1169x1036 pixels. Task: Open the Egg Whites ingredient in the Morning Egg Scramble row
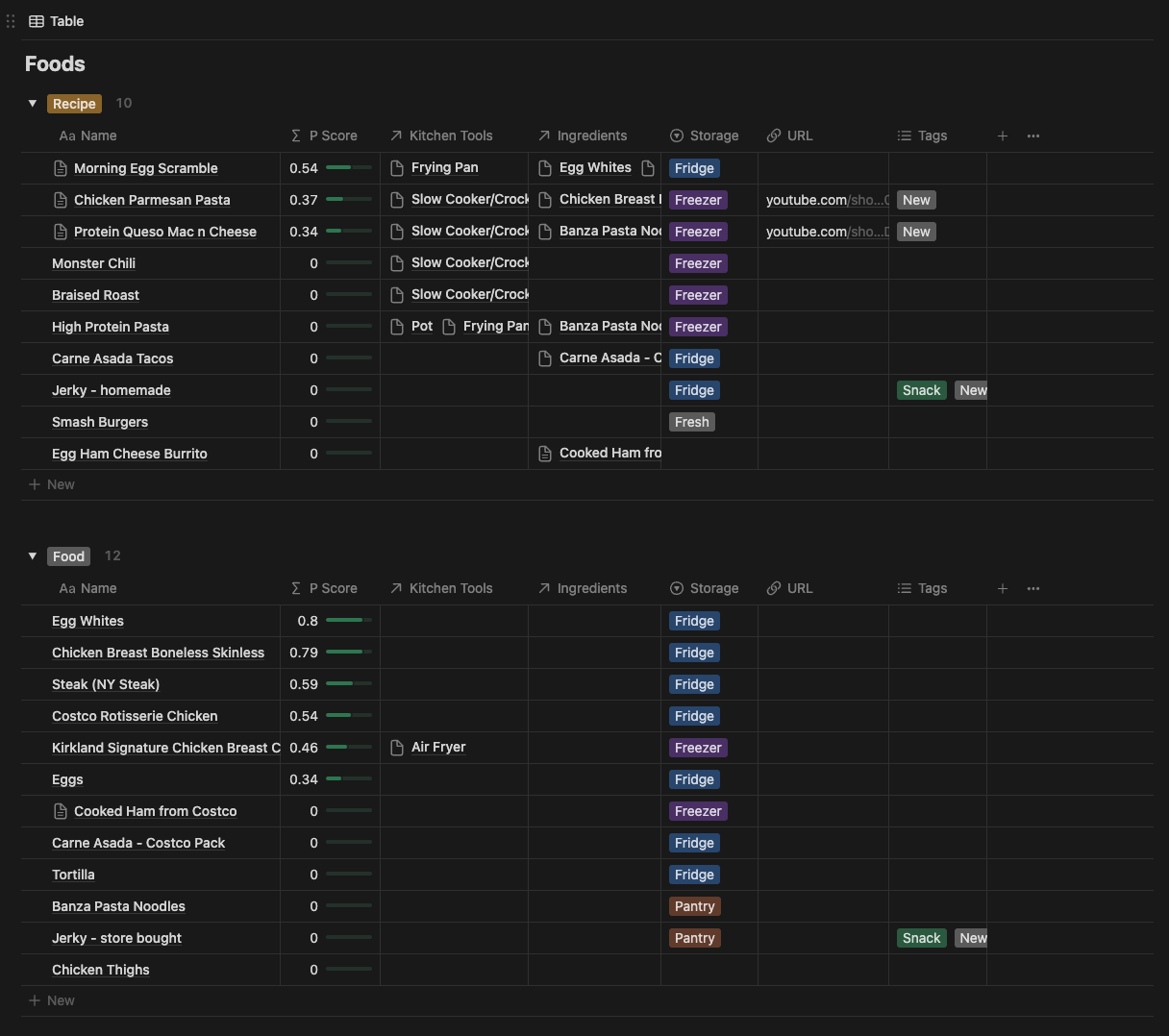click(x=595, y=167)
